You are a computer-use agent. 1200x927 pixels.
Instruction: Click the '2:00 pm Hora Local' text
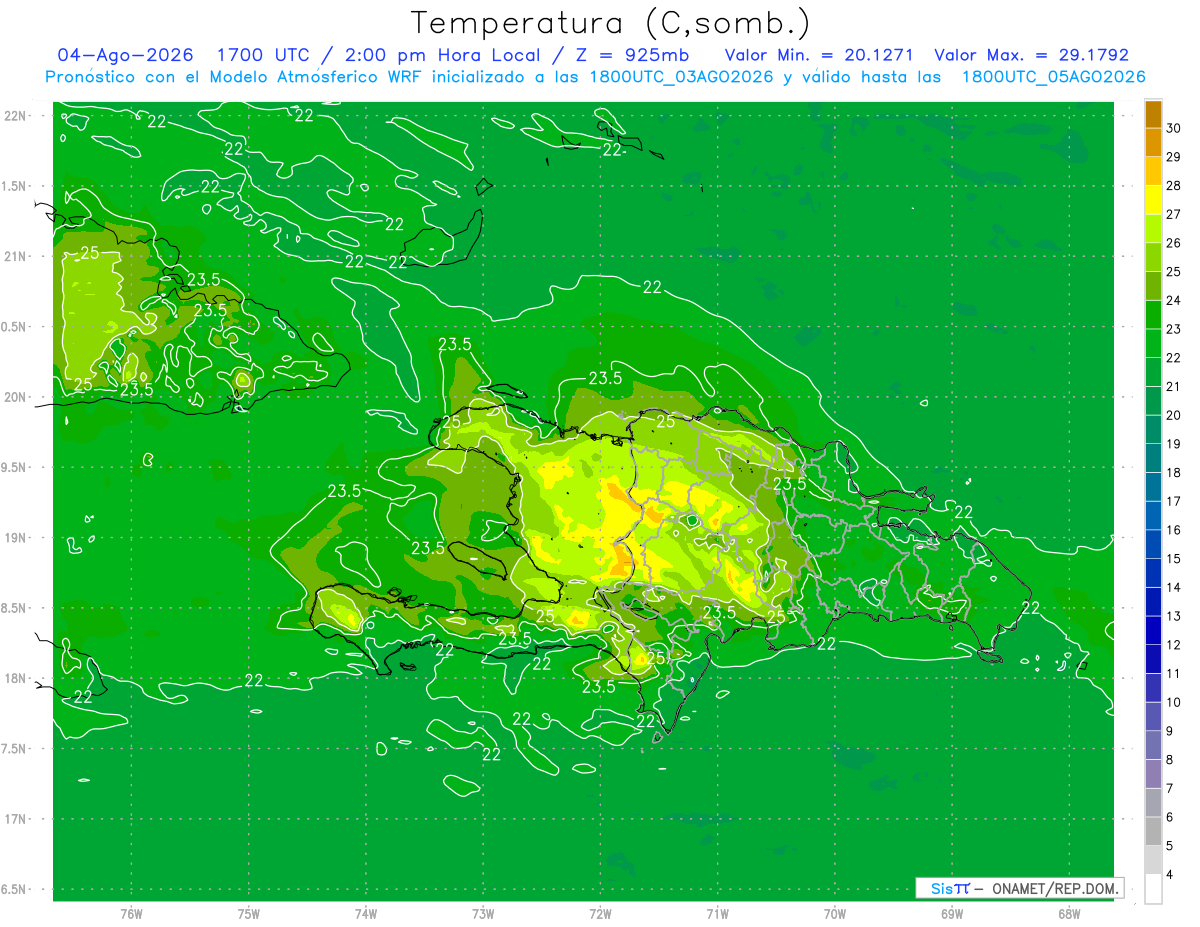pos(443,55)
